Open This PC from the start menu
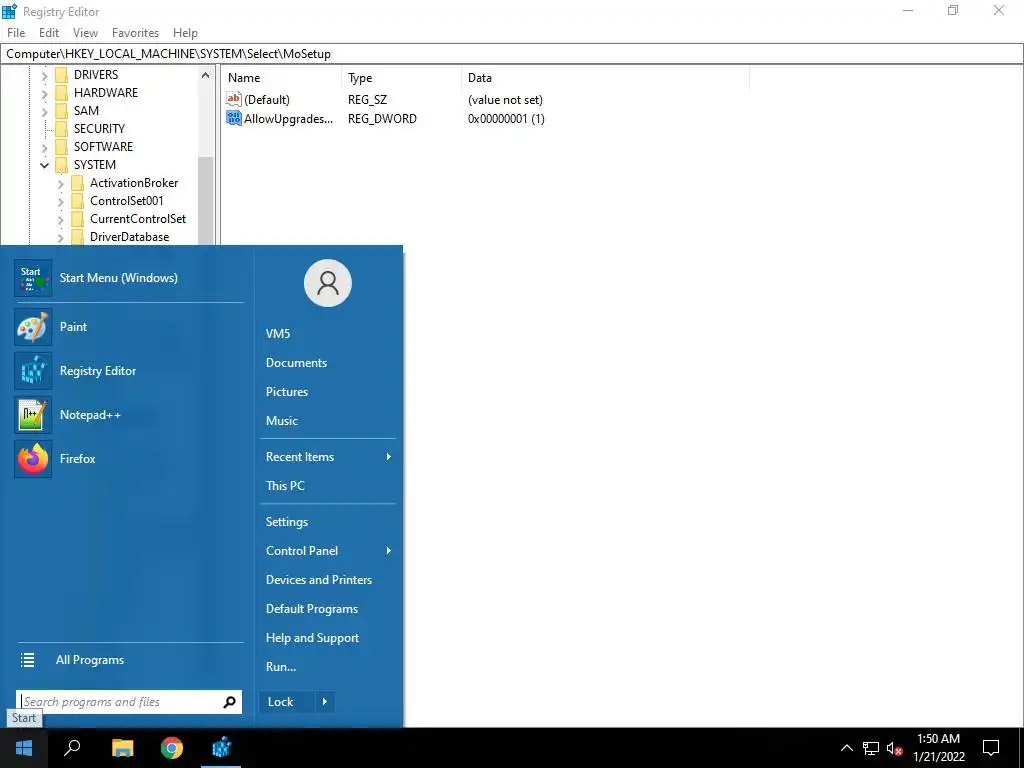Viewport: 1024px width, 768px height. pos(285,485)
